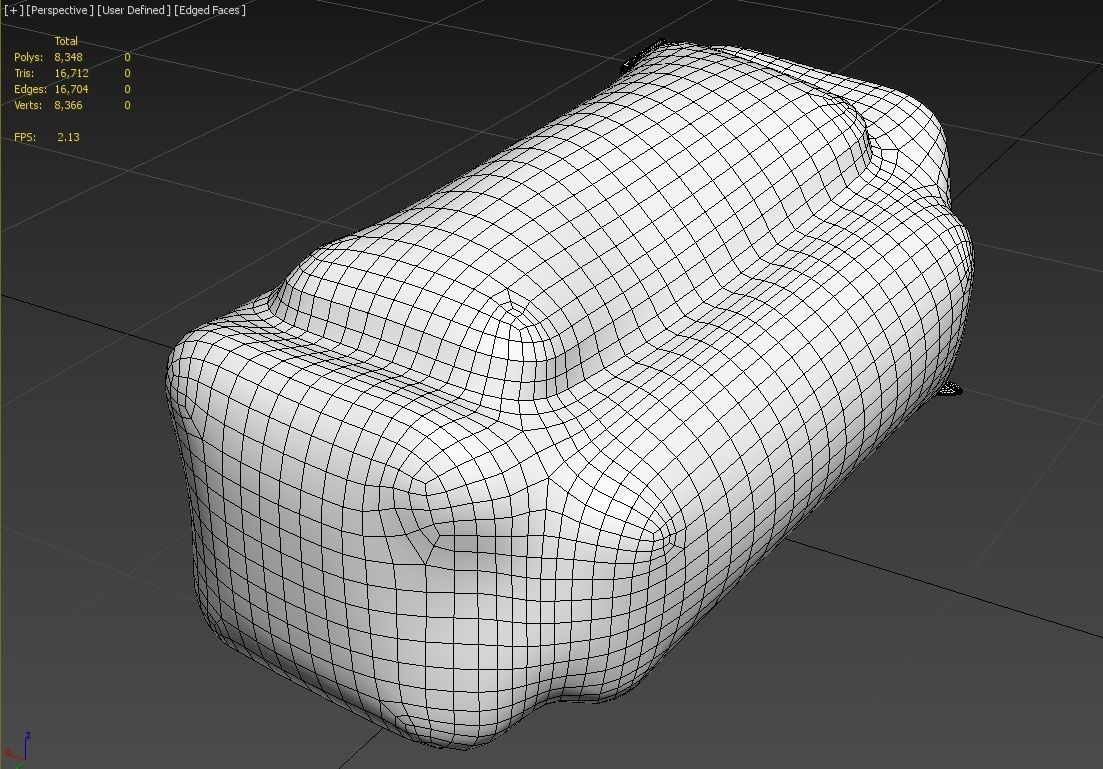Click the FPS value 2.13
Viewport: 1103px width, 769px height.
coord(68,137)
